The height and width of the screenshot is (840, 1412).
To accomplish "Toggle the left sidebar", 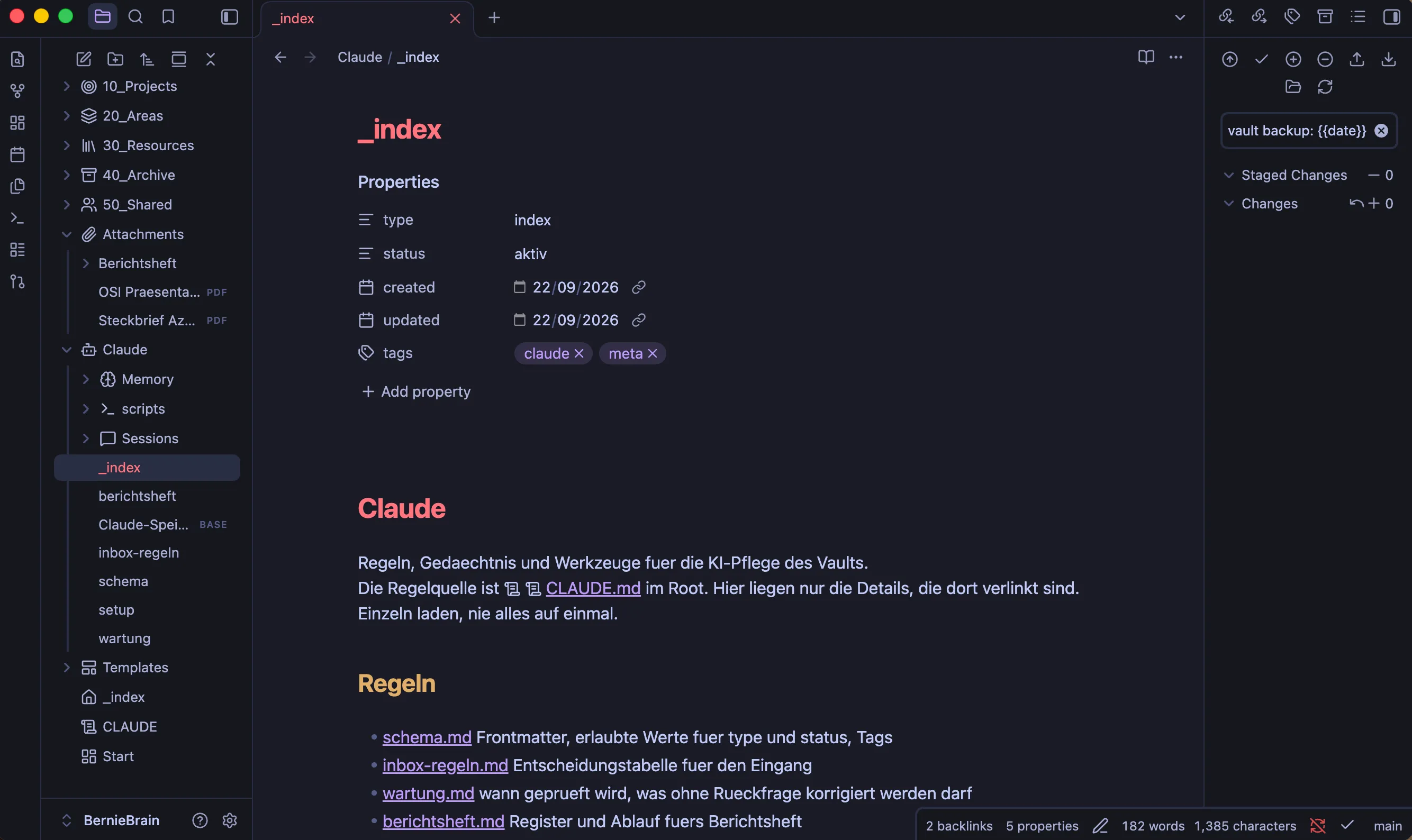I will pos(229,16).
